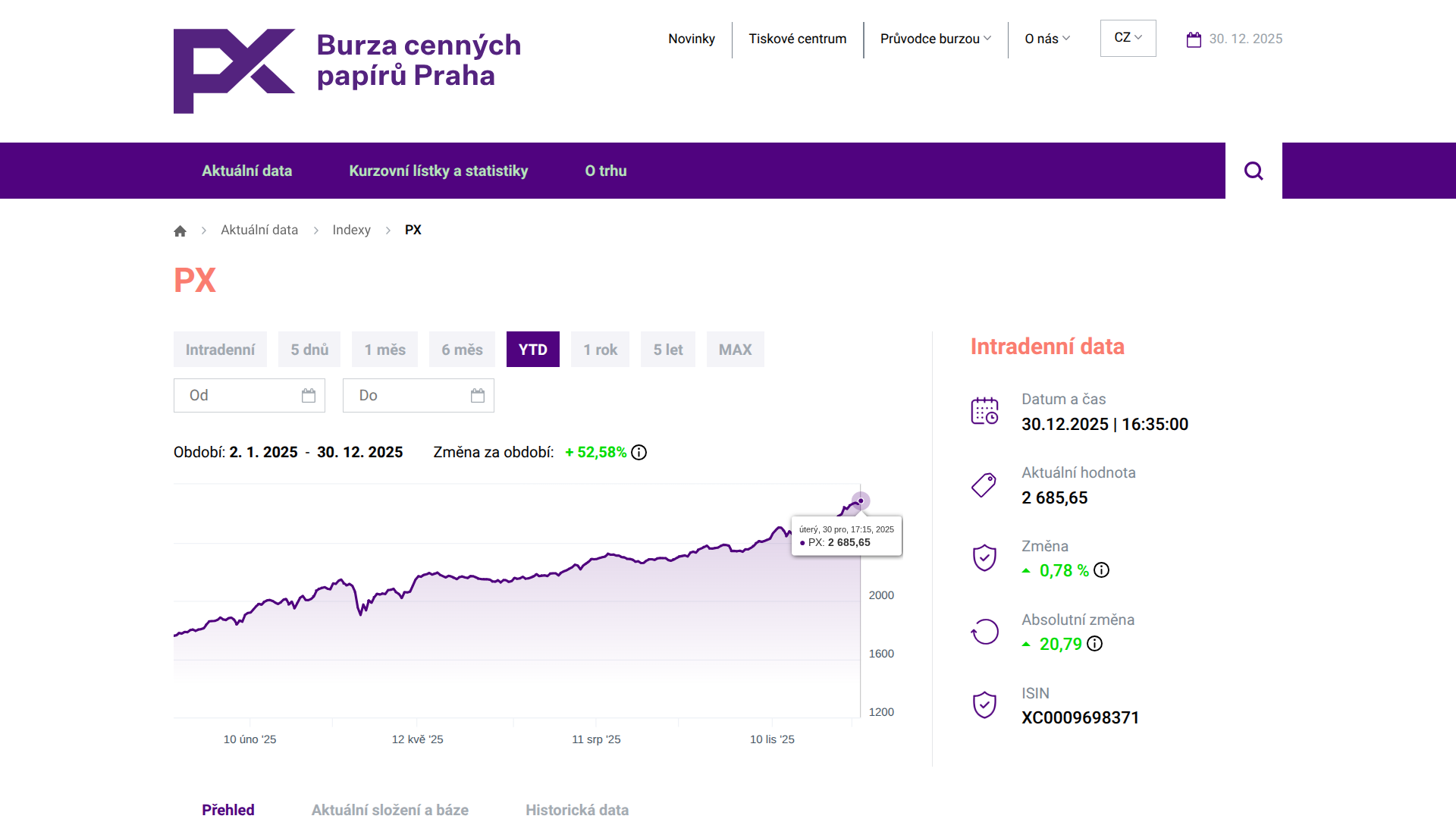Screen dimensions: 1456x819
Task: Click Indexy breadcrumb link
Action: 351,230
